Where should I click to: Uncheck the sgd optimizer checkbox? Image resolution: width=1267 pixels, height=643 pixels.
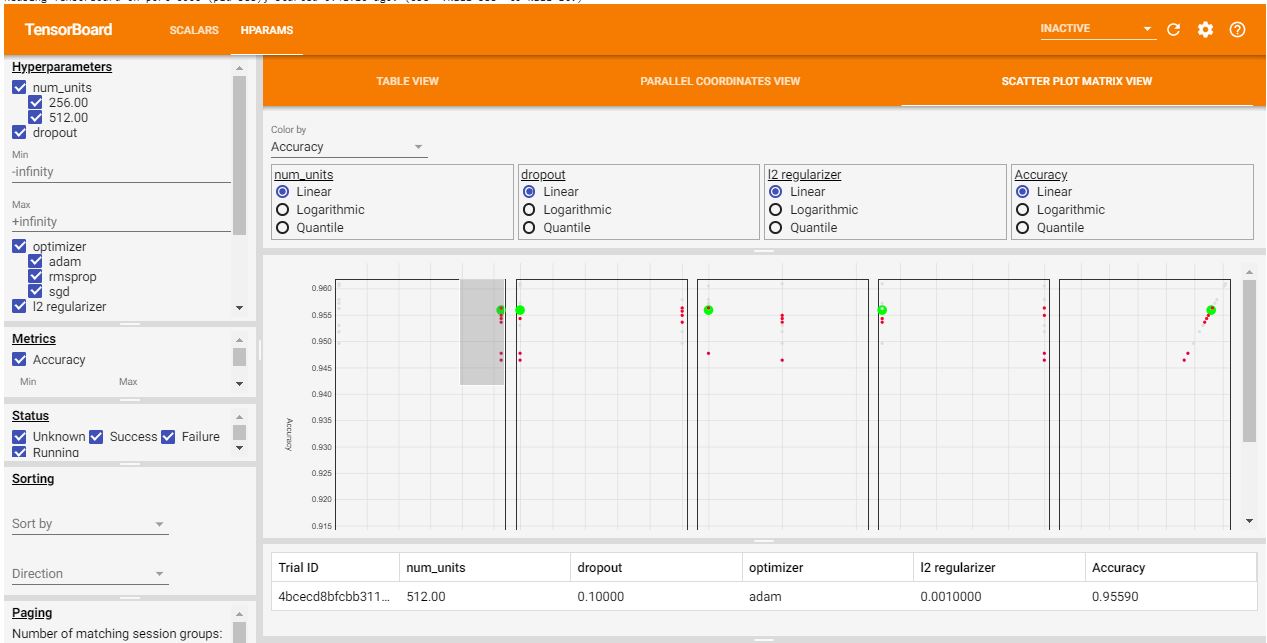pyautogui.click(x=36, y=292)
